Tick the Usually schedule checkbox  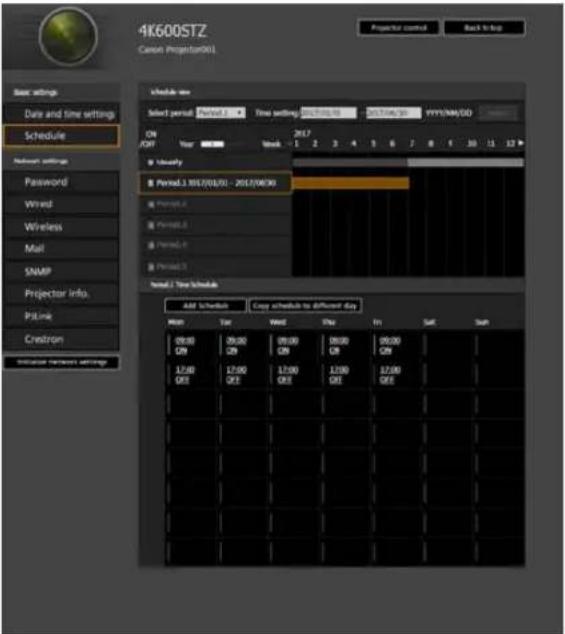click(150, 163)
